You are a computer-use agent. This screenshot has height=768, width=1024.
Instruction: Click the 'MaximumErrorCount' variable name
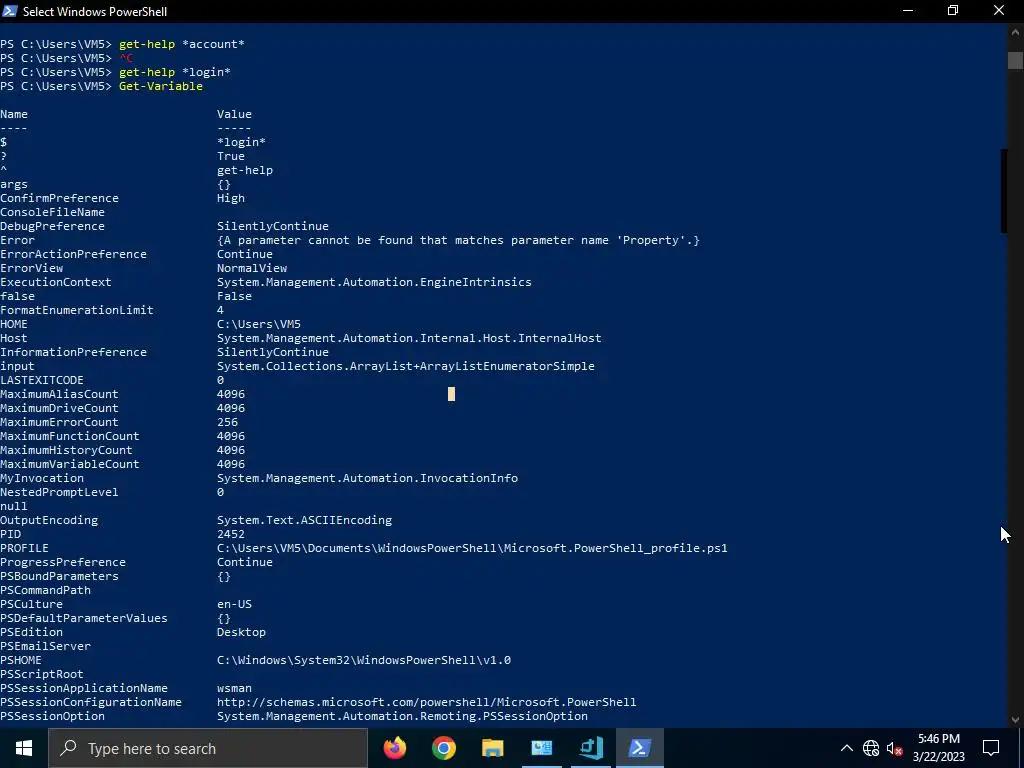[59, 422]
